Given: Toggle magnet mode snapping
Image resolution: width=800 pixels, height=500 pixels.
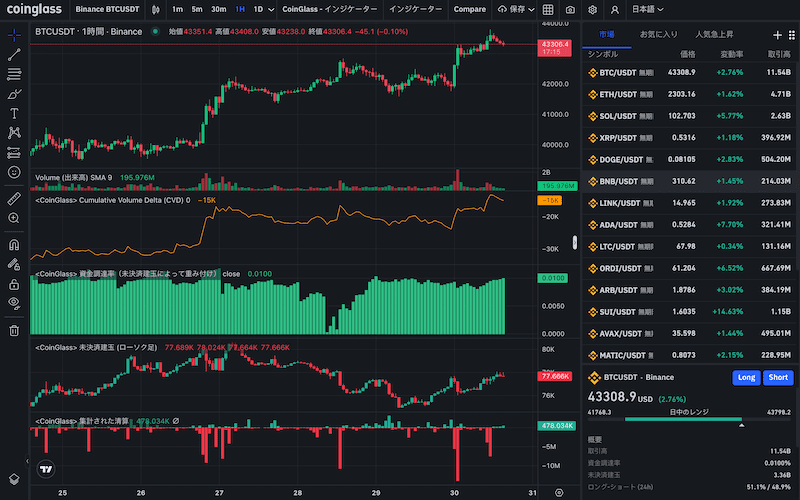Looking at the screenshot, I should pyautogui.click(x=14, y=244).
